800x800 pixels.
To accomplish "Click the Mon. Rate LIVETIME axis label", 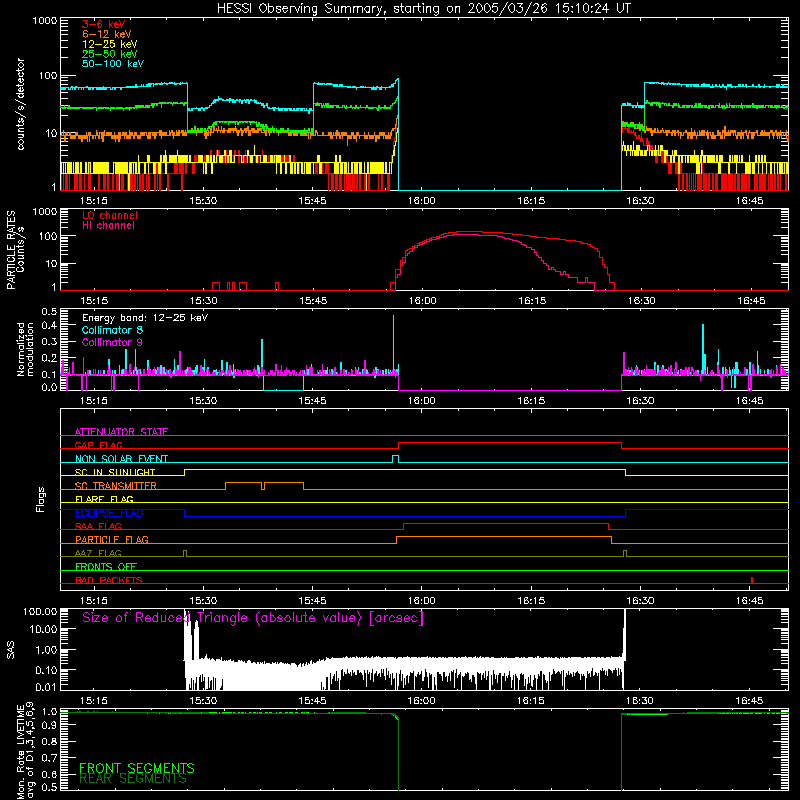I will click(26, 750).
